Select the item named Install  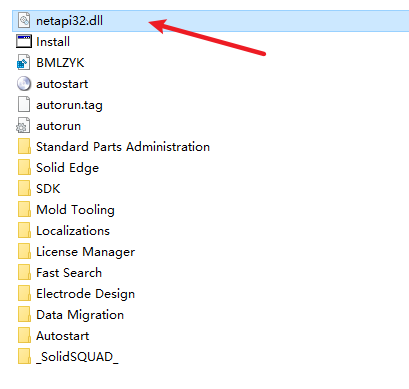53,42
